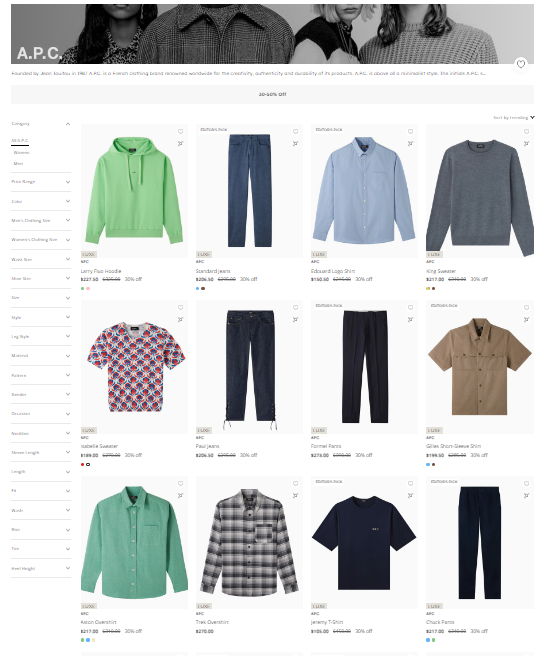This screenshot has width=548, height=656.
Task: Heart the Edouard Logo Shirt
Action: [410, 131]
